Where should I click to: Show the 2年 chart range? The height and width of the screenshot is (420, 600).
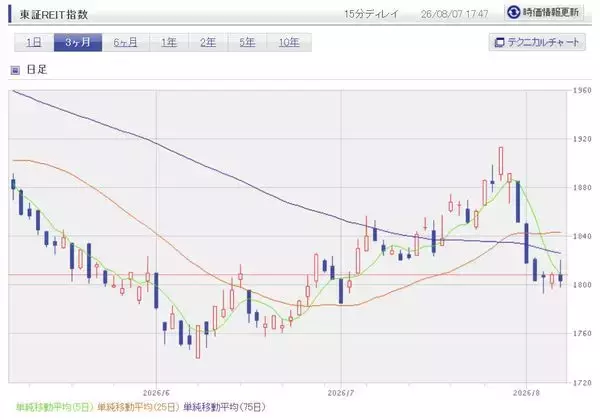[208, 42]
